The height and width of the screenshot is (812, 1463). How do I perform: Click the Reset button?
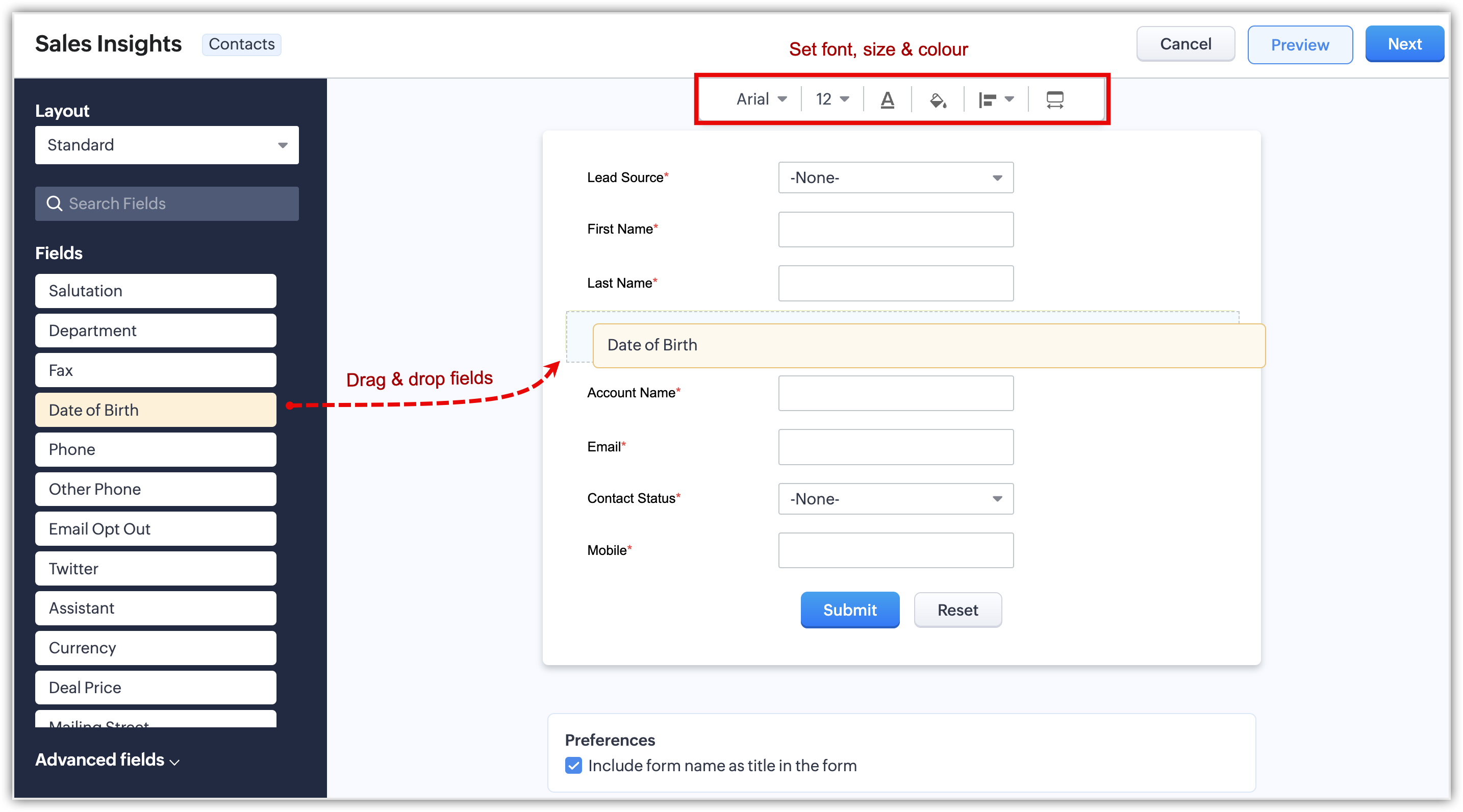pyautogui.click(x=957, y=610)
